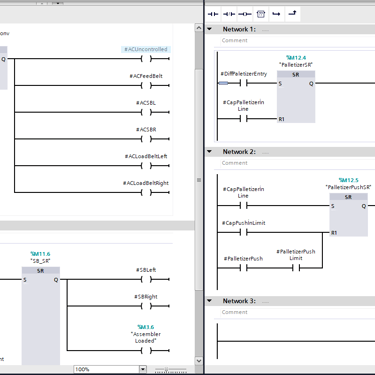Click the left pane scroll up arrow
The width and height of the screenshot is (375, 375).
click(199, 28)
